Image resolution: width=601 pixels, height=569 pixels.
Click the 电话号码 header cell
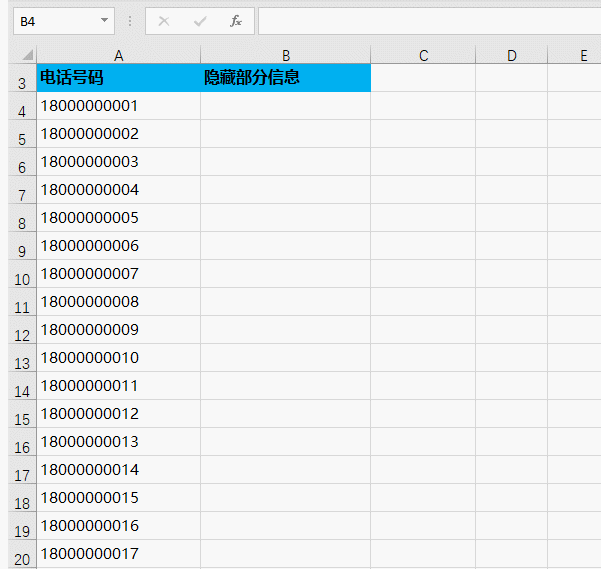pos(118,78)
